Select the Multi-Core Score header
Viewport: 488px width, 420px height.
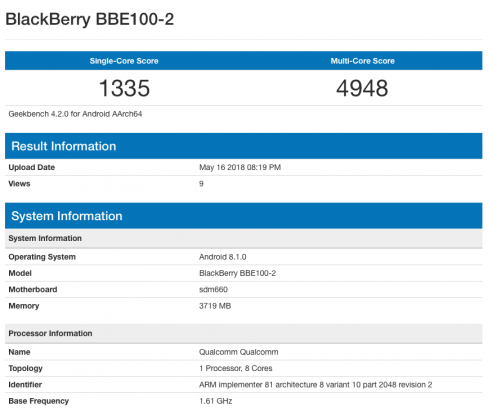(x=363, y=61)
